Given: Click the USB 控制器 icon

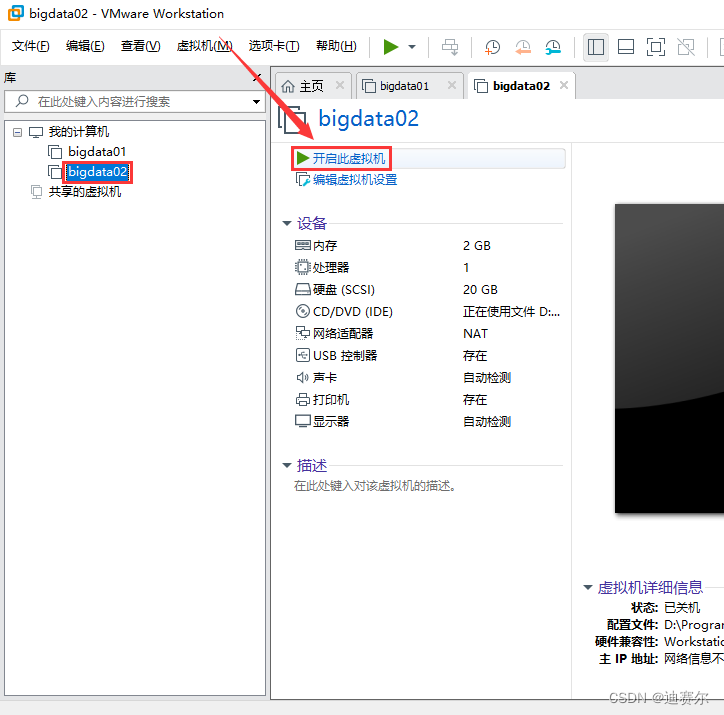Looking at the screenshot, I should point(302,355).
